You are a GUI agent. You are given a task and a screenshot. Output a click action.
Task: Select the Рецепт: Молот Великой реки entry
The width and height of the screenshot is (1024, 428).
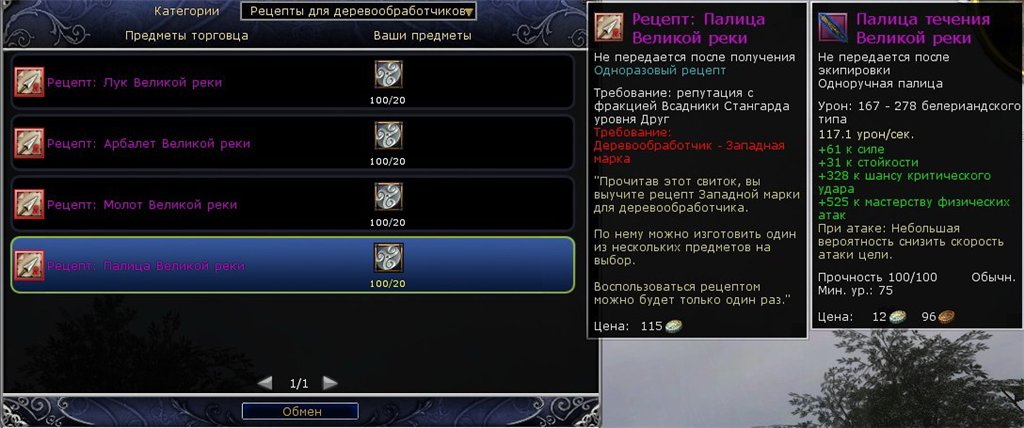tap(293, 205)
